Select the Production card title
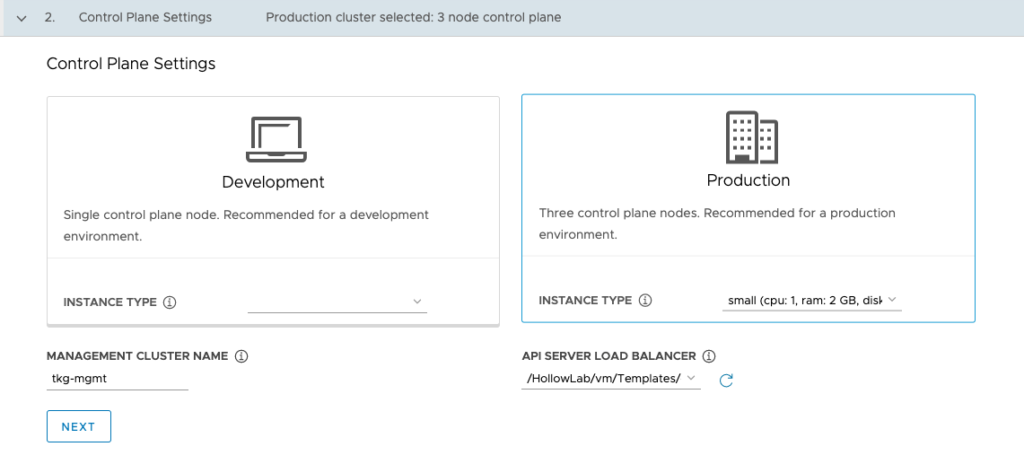1024x464 pixels. click(748, 180)
